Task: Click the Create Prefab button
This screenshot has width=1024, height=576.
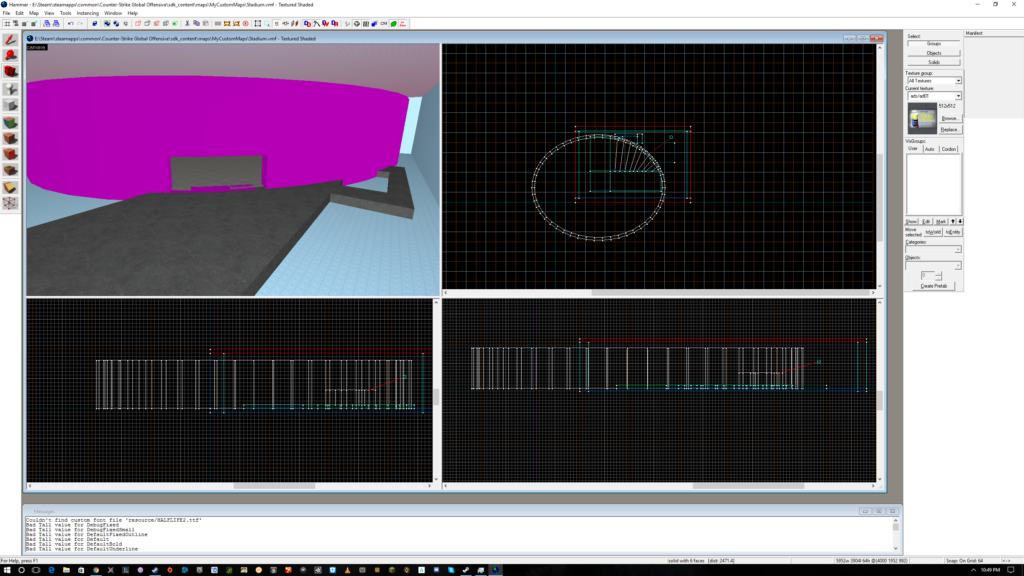Action: [x=934, y=286]
